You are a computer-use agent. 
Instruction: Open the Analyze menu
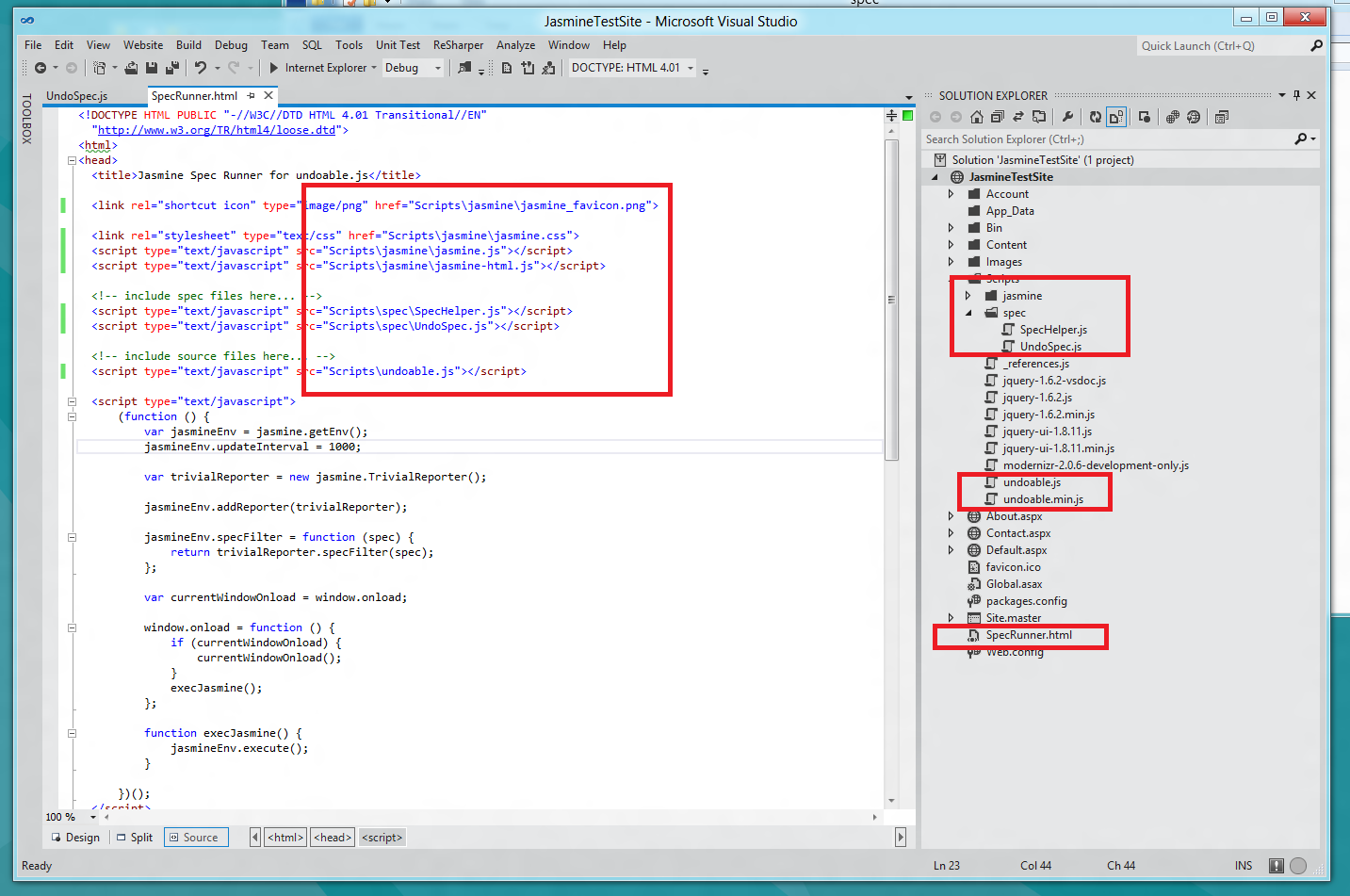coord(515,45)
